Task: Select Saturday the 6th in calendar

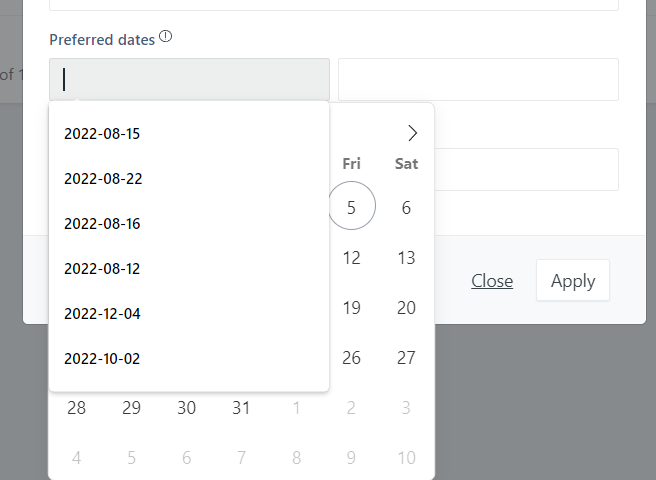Action: tap(406, 208)
